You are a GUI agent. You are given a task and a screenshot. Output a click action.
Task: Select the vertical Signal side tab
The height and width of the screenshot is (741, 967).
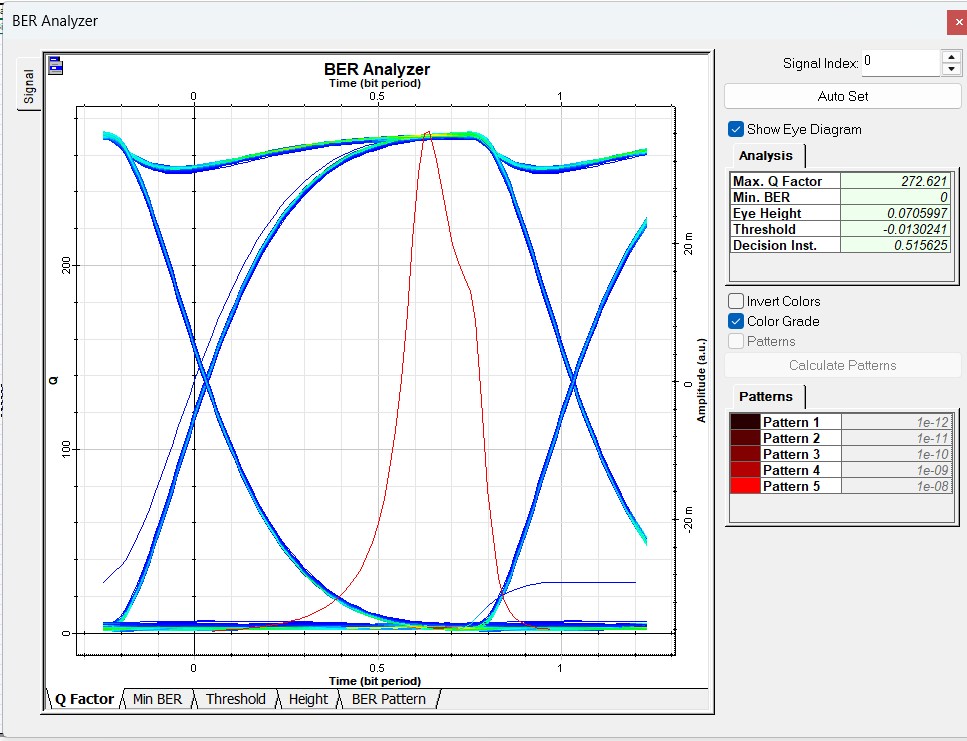[29, 85]
